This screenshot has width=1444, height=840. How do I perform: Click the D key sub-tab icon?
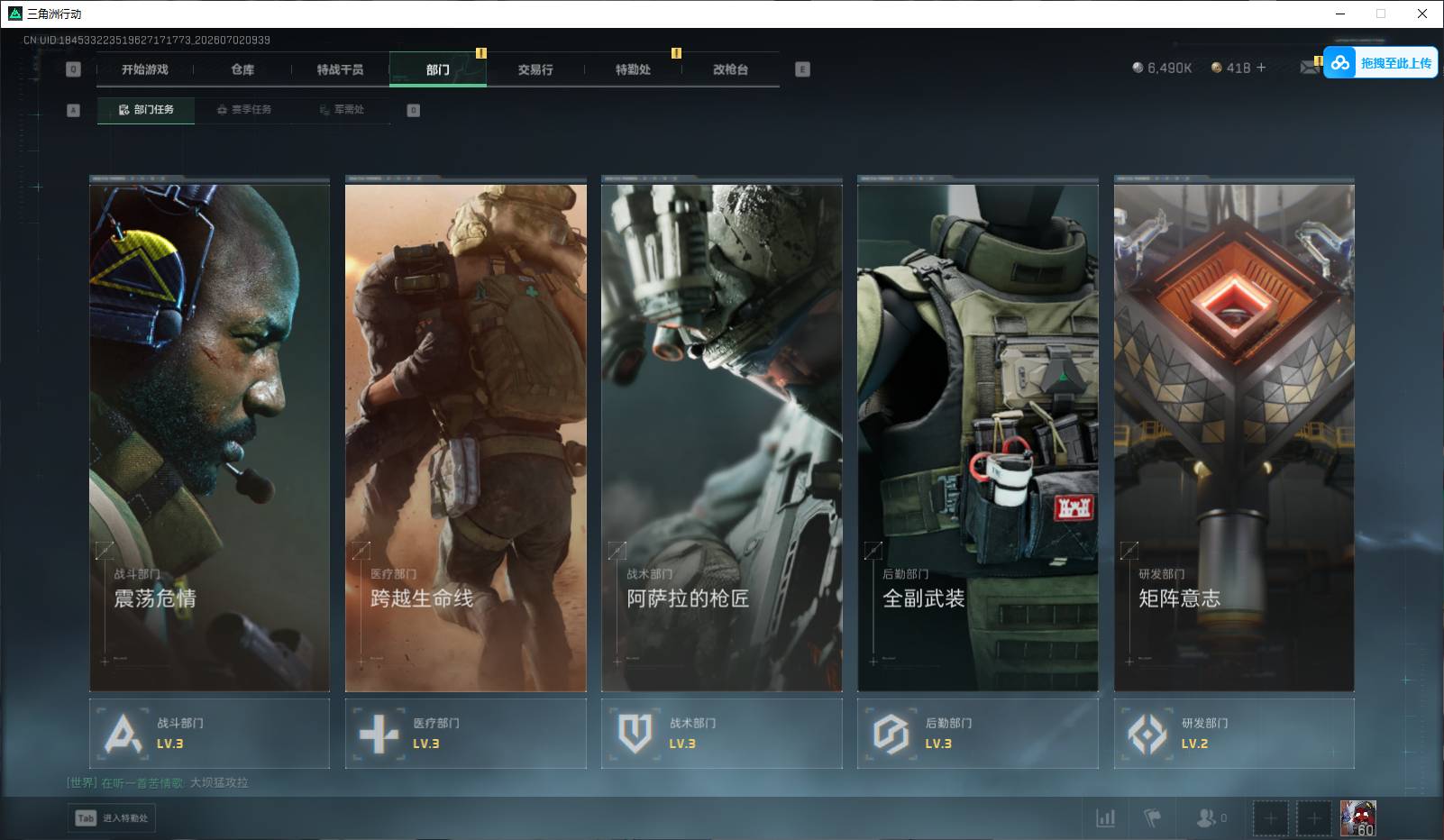coord(414,110)
